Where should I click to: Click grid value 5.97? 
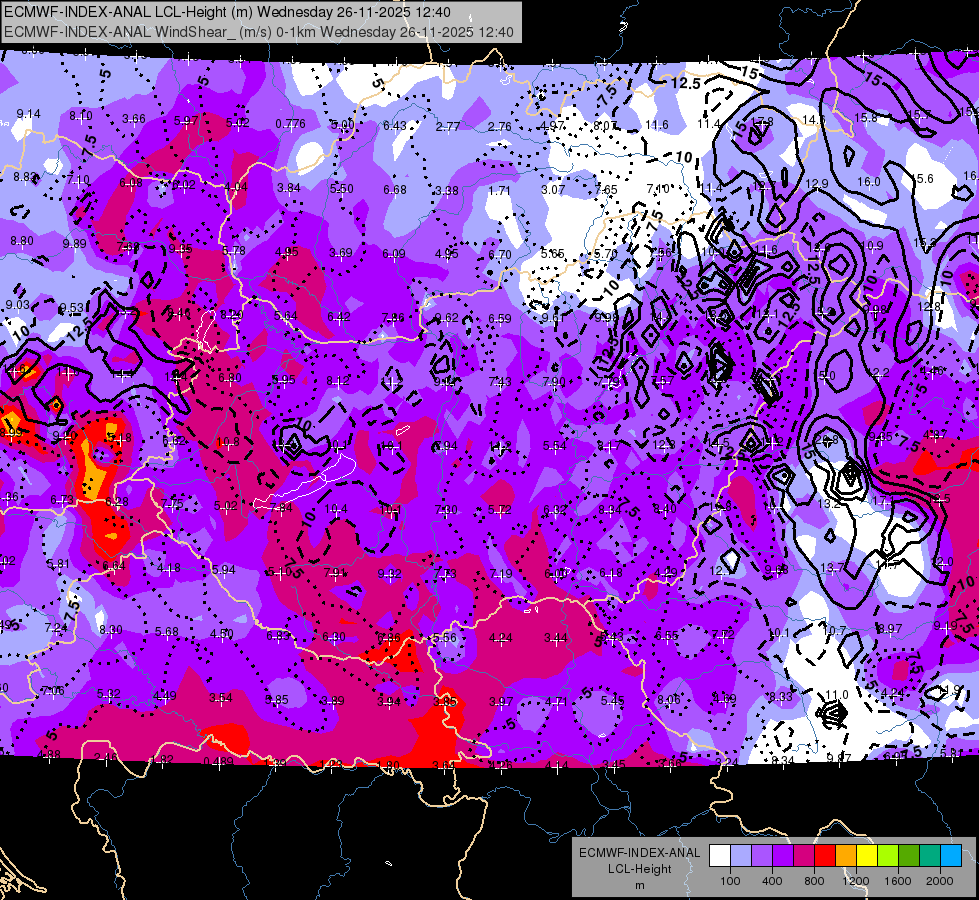point(186,121)
